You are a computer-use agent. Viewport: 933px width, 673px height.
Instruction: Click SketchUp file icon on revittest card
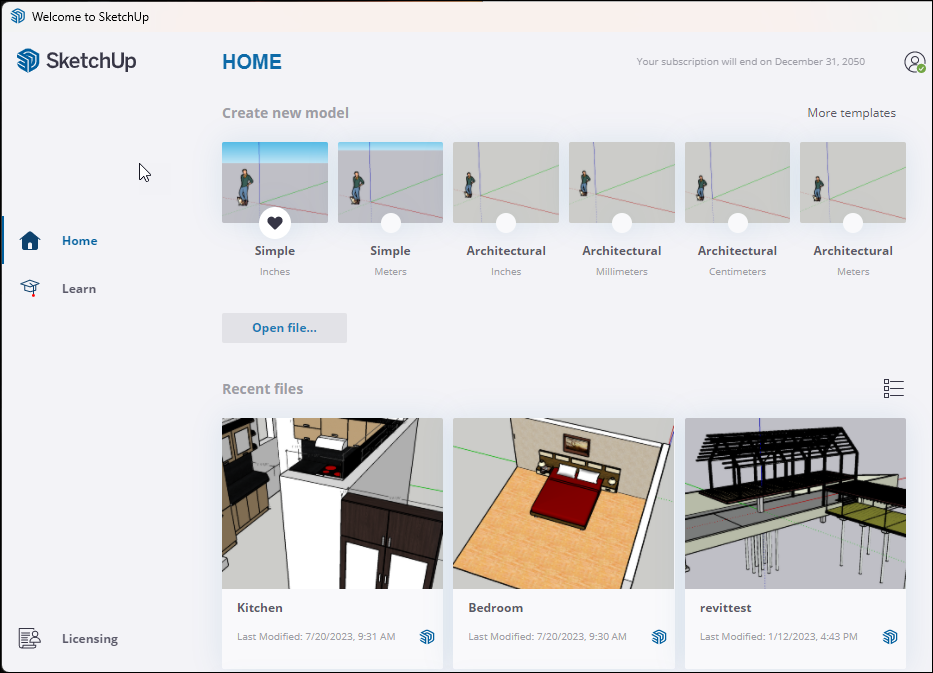(890, 637)
